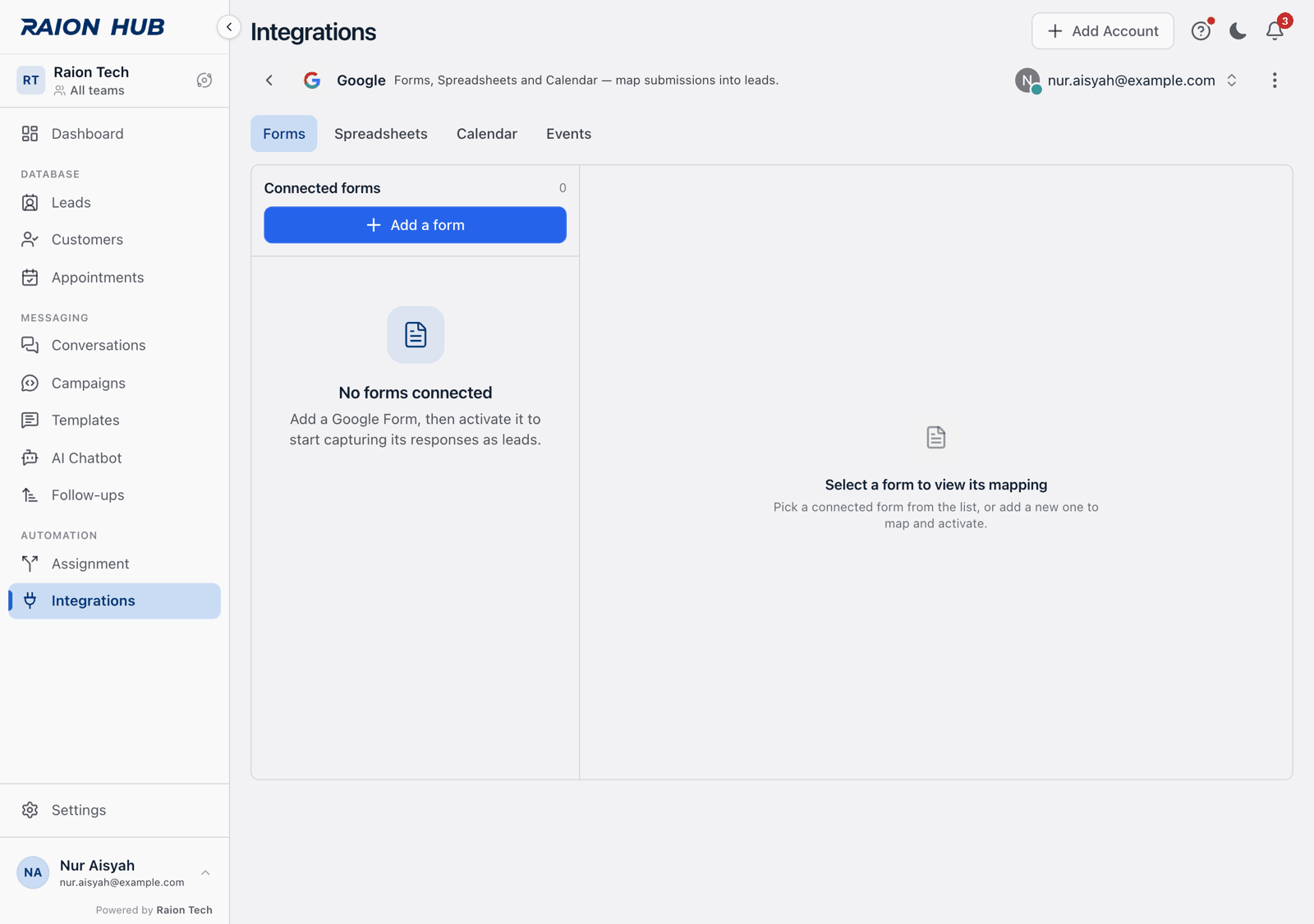Open Follow-ups from the sidebar
This screenshot has height=924, width=1314.
114,495
